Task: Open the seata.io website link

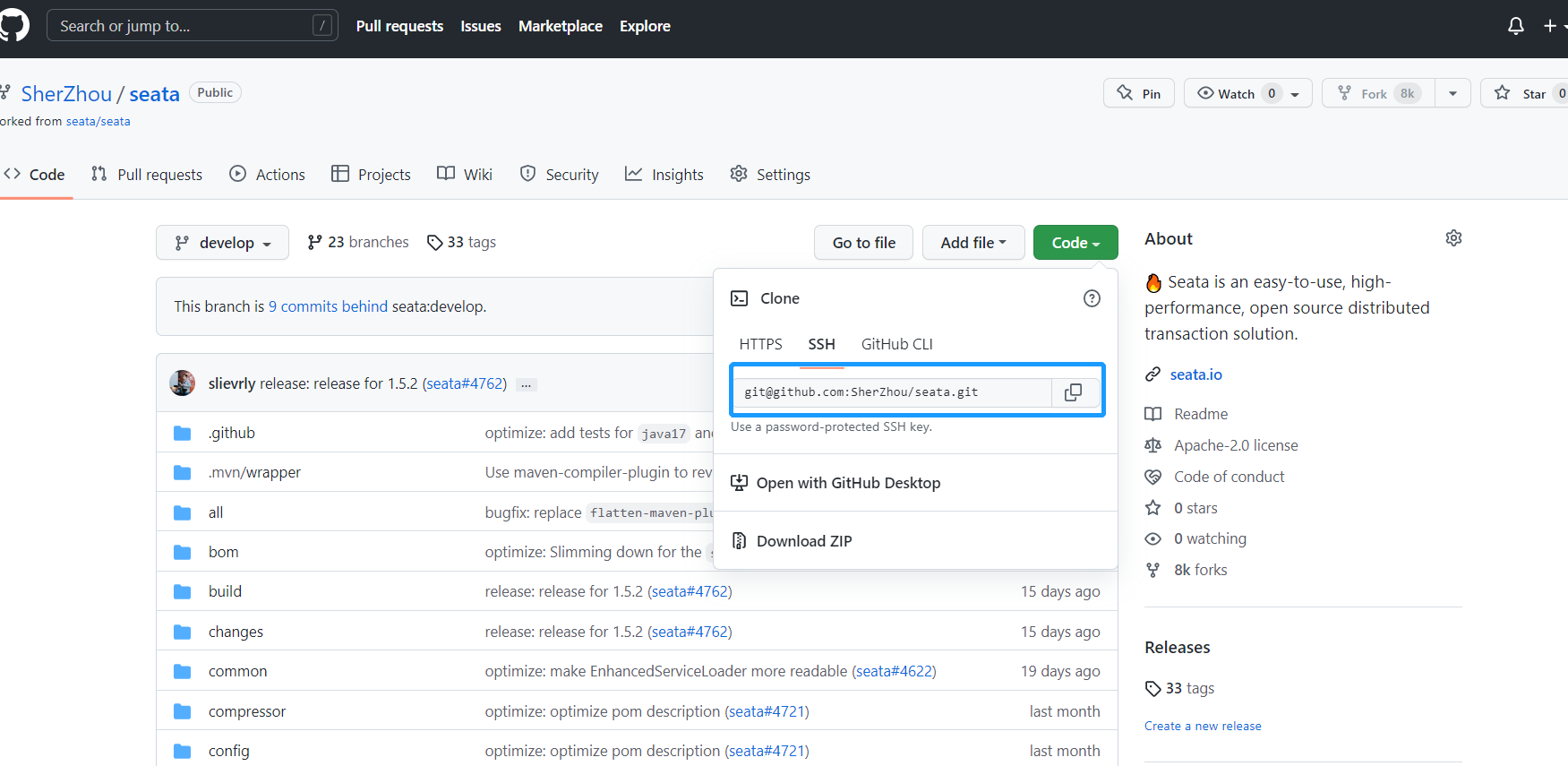Action: click(x=1195, y=374)
